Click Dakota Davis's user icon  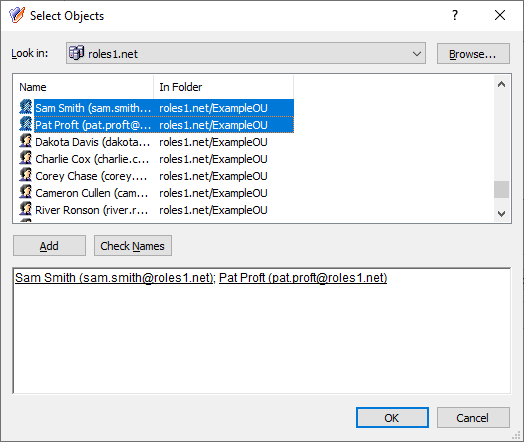26,141
